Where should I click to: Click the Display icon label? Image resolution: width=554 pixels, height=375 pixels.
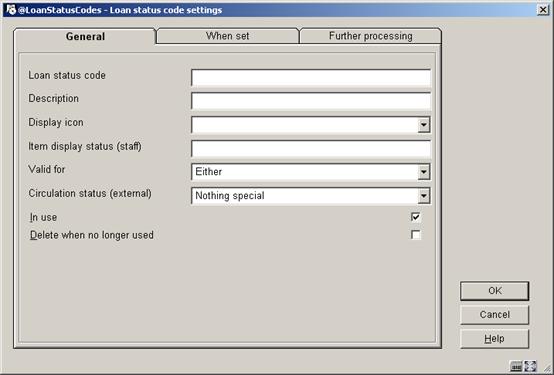pyautogui.click(x=56, y=122)
